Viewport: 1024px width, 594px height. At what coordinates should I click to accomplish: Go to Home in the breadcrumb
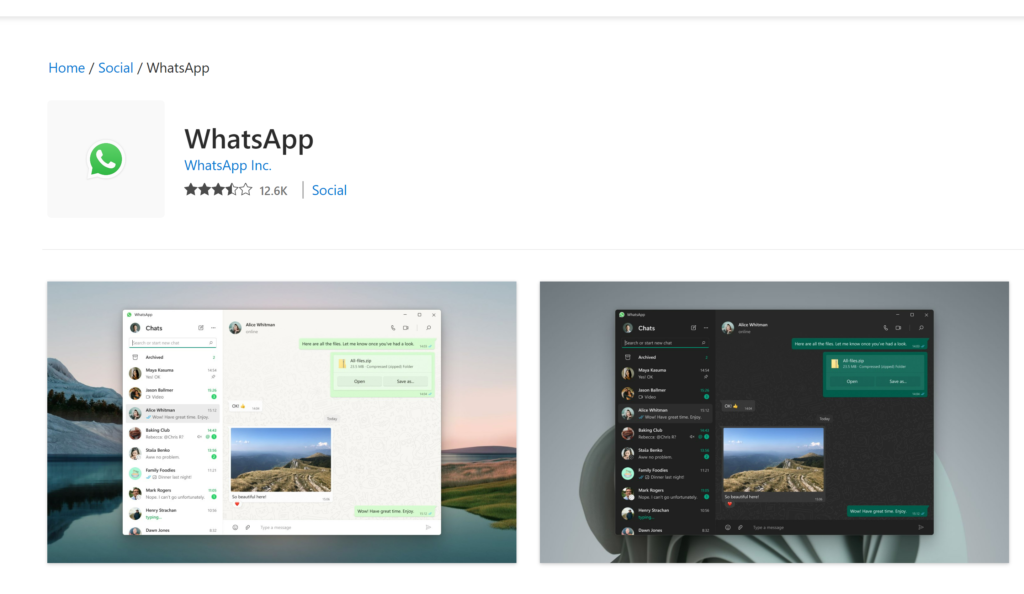[66, 68]
